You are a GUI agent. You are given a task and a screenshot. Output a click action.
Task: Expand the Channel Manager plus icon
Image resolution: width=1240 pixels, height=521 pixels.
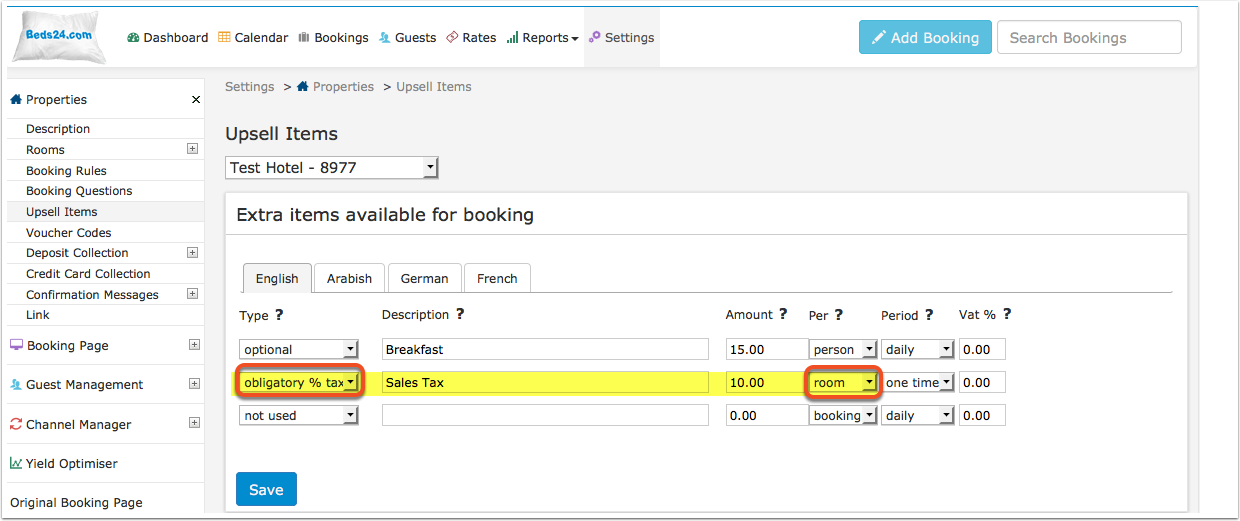pyautogui.click(x=194, y=423)
